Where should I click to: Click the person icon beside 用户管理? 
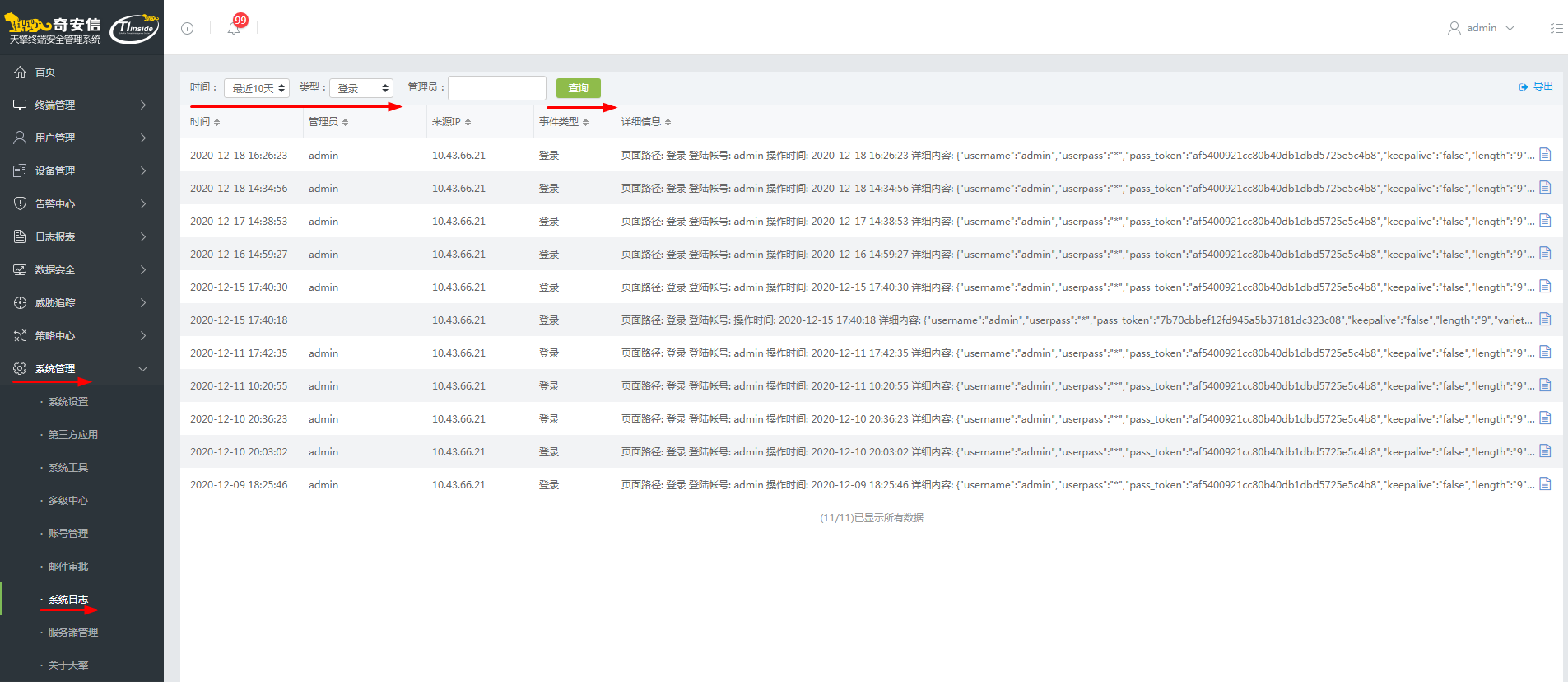[20, 138]
